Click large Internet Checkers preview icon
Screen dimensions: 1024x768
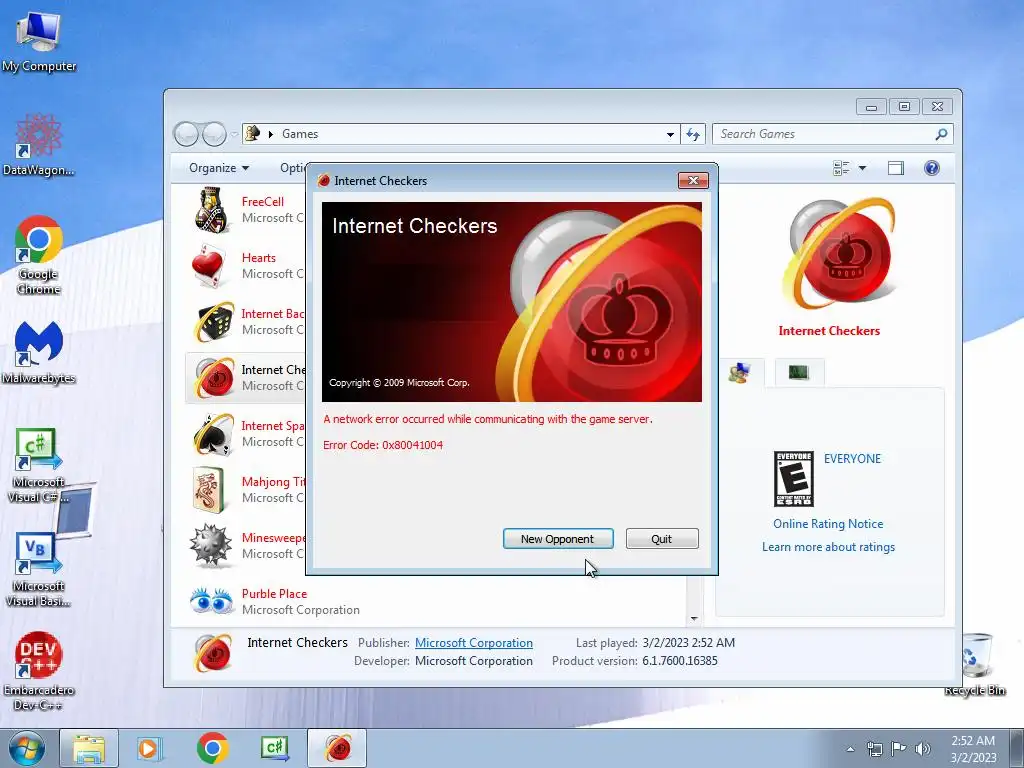click(839, 253)
